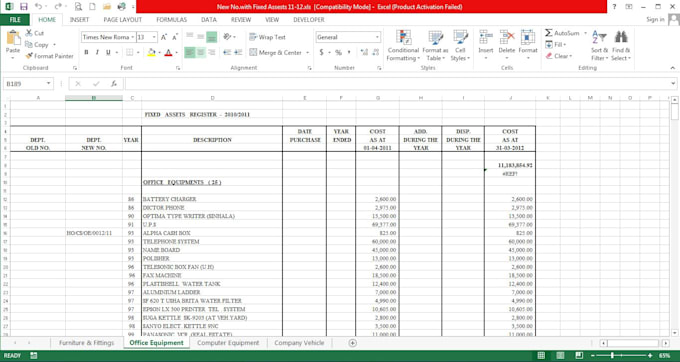Image resolution: width=680 pixels, height=362 pixels.
Task: Click the Merge & Center button
Action: (276, 52)
